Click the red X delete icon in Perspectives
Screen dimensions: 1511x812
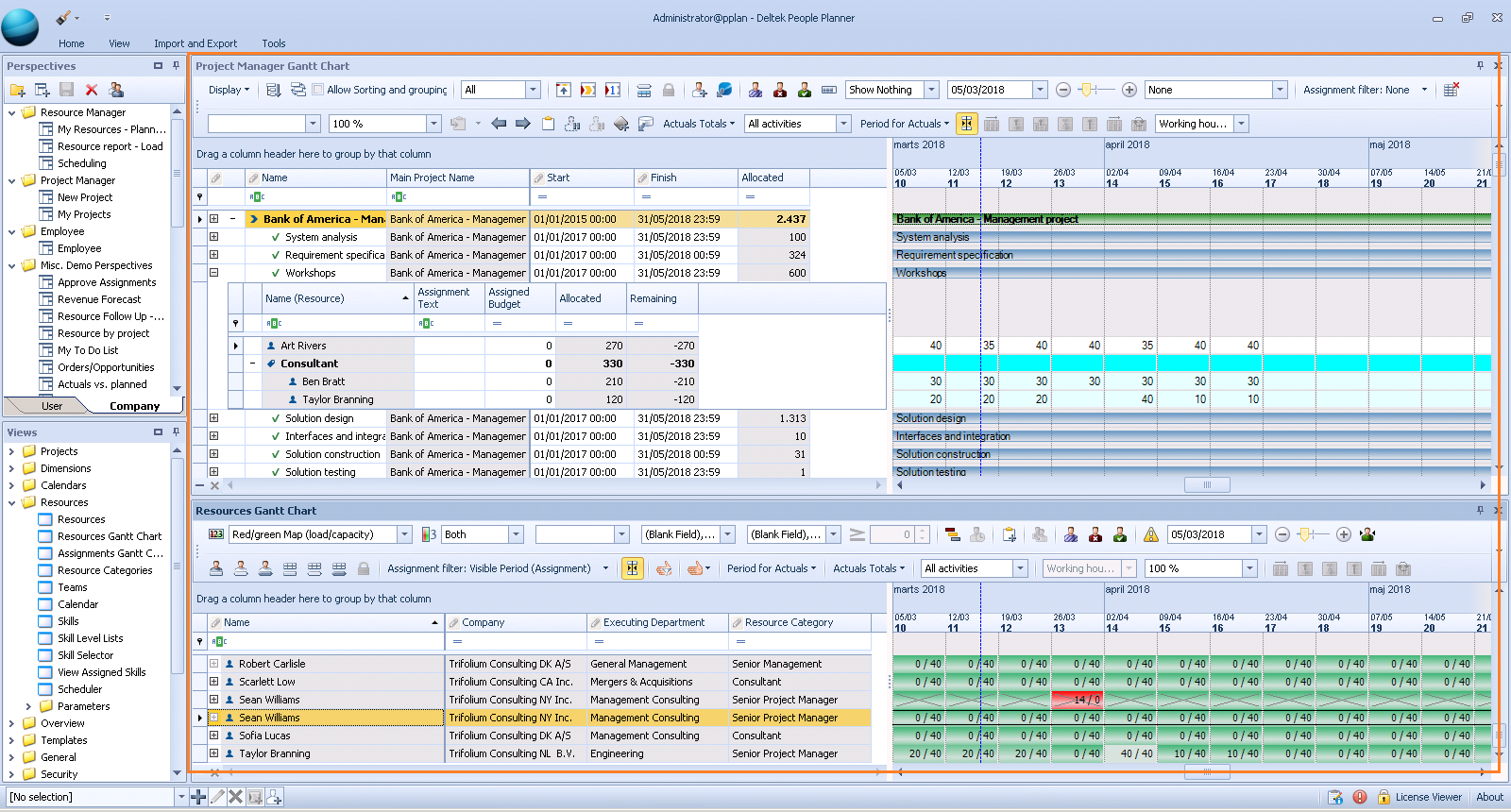pos(92,90)
